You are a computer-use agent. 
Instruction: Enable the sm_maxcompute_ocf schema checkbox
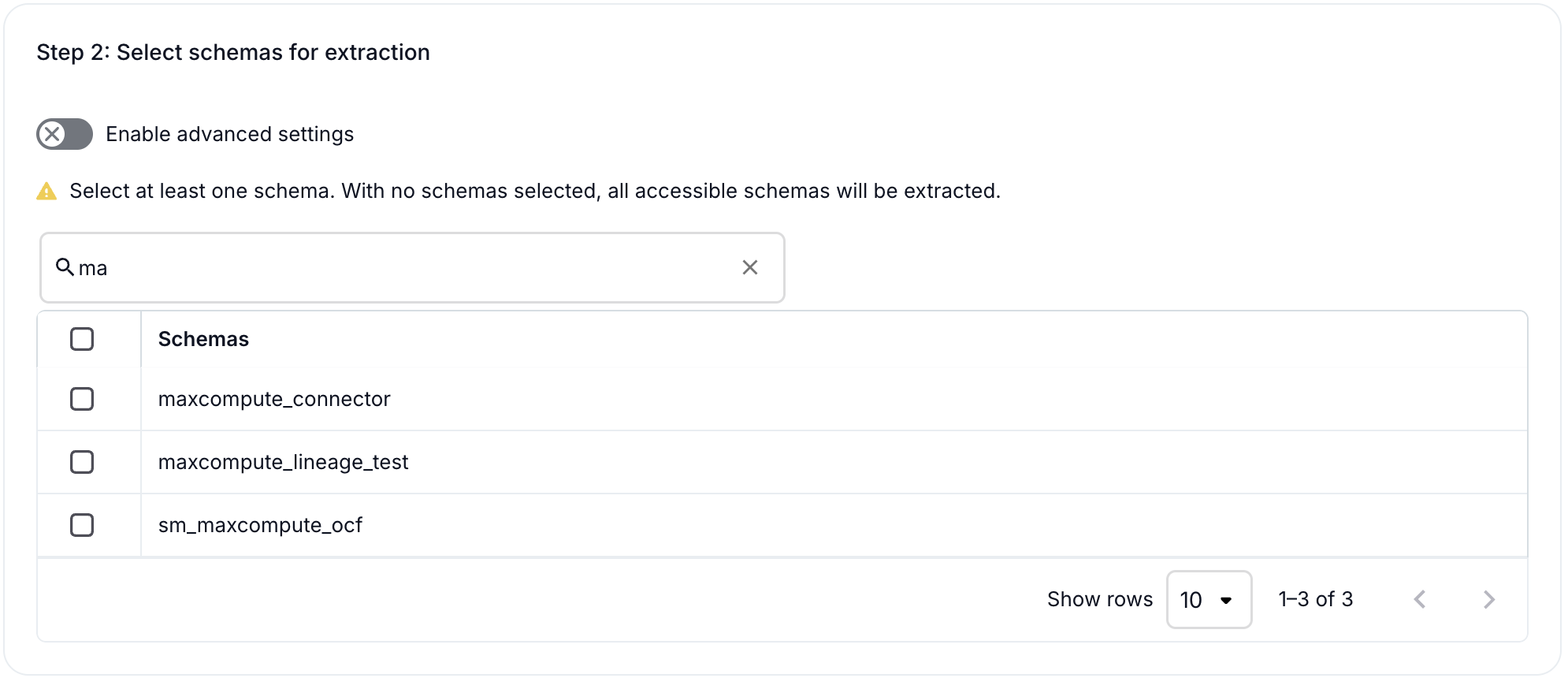coord(82,525)
